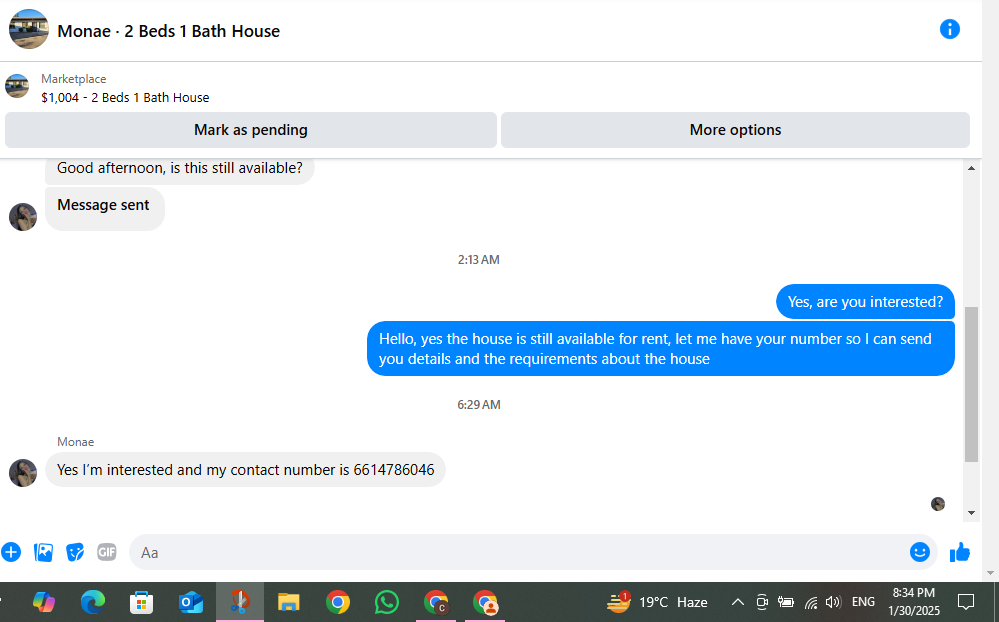Open conversation information via blue info icon
The width and height of the screenshot is (999, 622).
[x=949, y=29]
